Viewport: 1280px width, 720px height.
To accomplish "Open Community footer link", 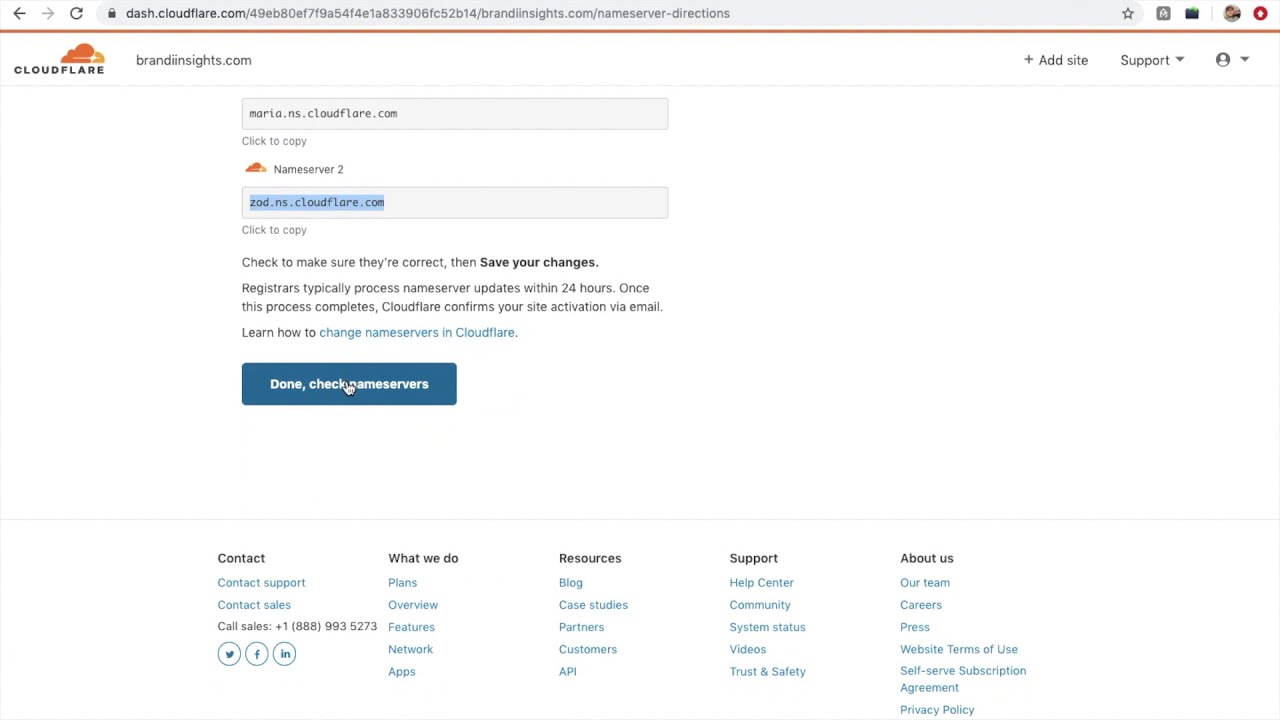I will click(760, 605).
